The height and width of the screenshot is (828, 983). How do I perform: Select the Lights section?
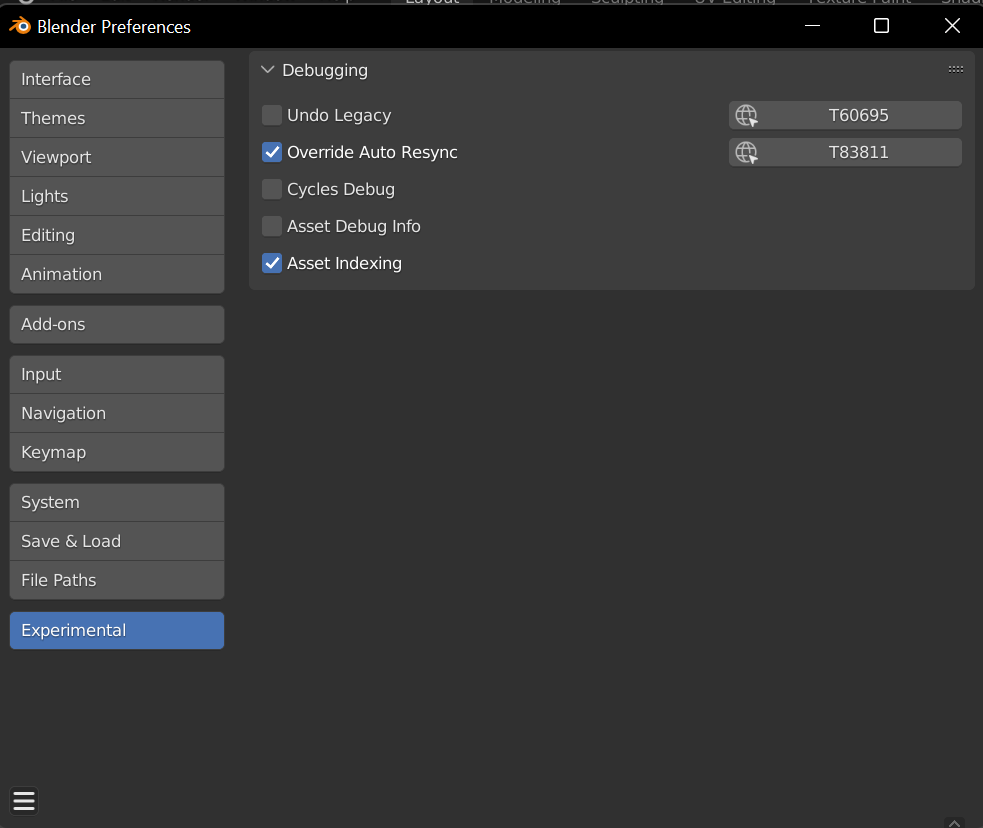[117, 196]
